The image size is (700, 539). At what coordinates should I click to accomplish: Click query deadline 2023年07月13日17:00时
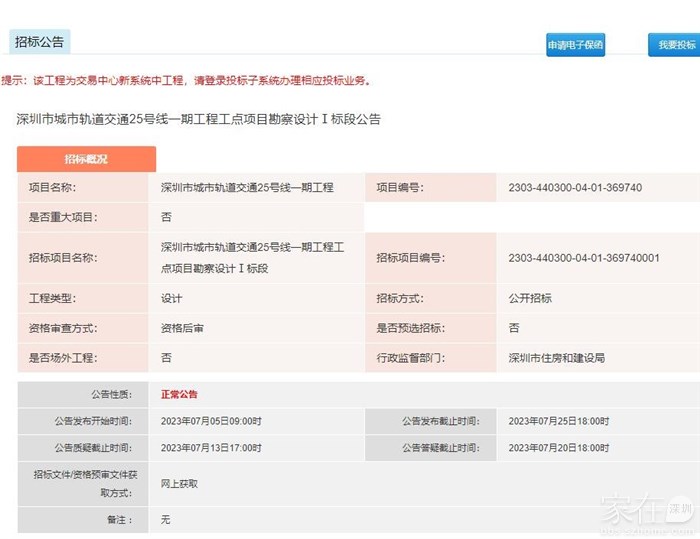click(211, 448)
